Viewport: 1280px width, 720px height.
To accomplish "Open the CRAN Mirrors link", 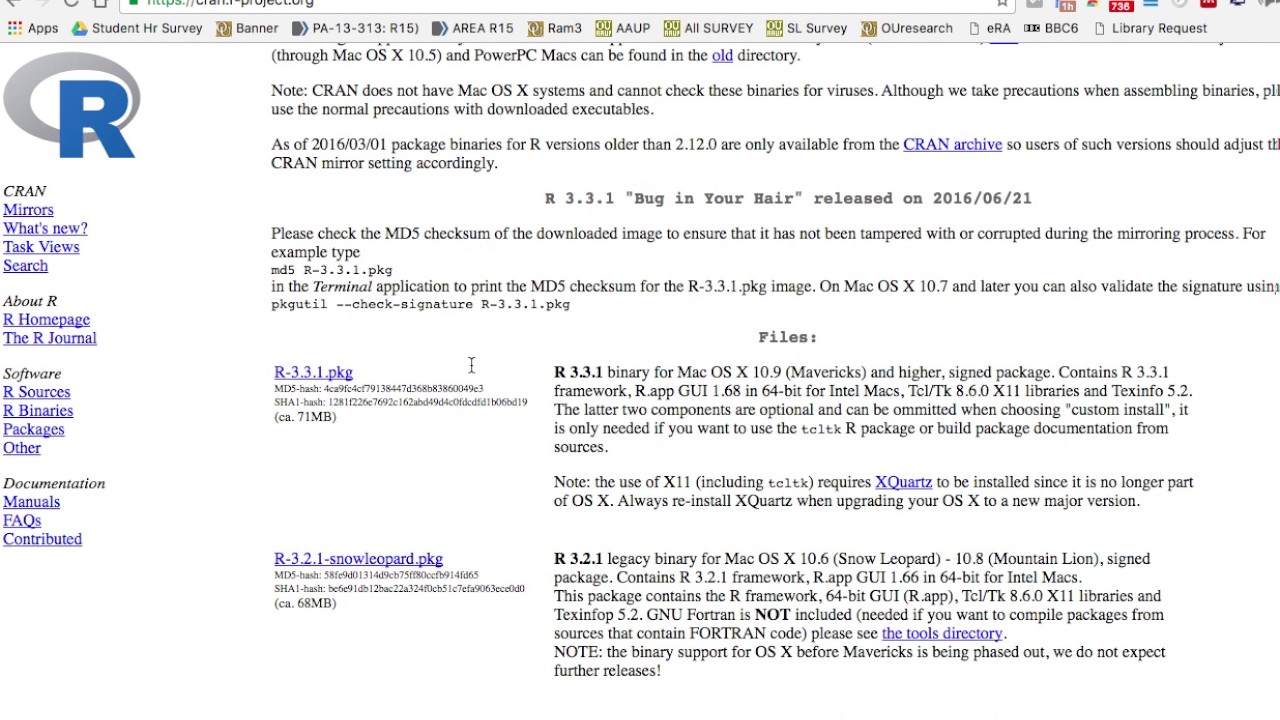I will tap(28, 210).
